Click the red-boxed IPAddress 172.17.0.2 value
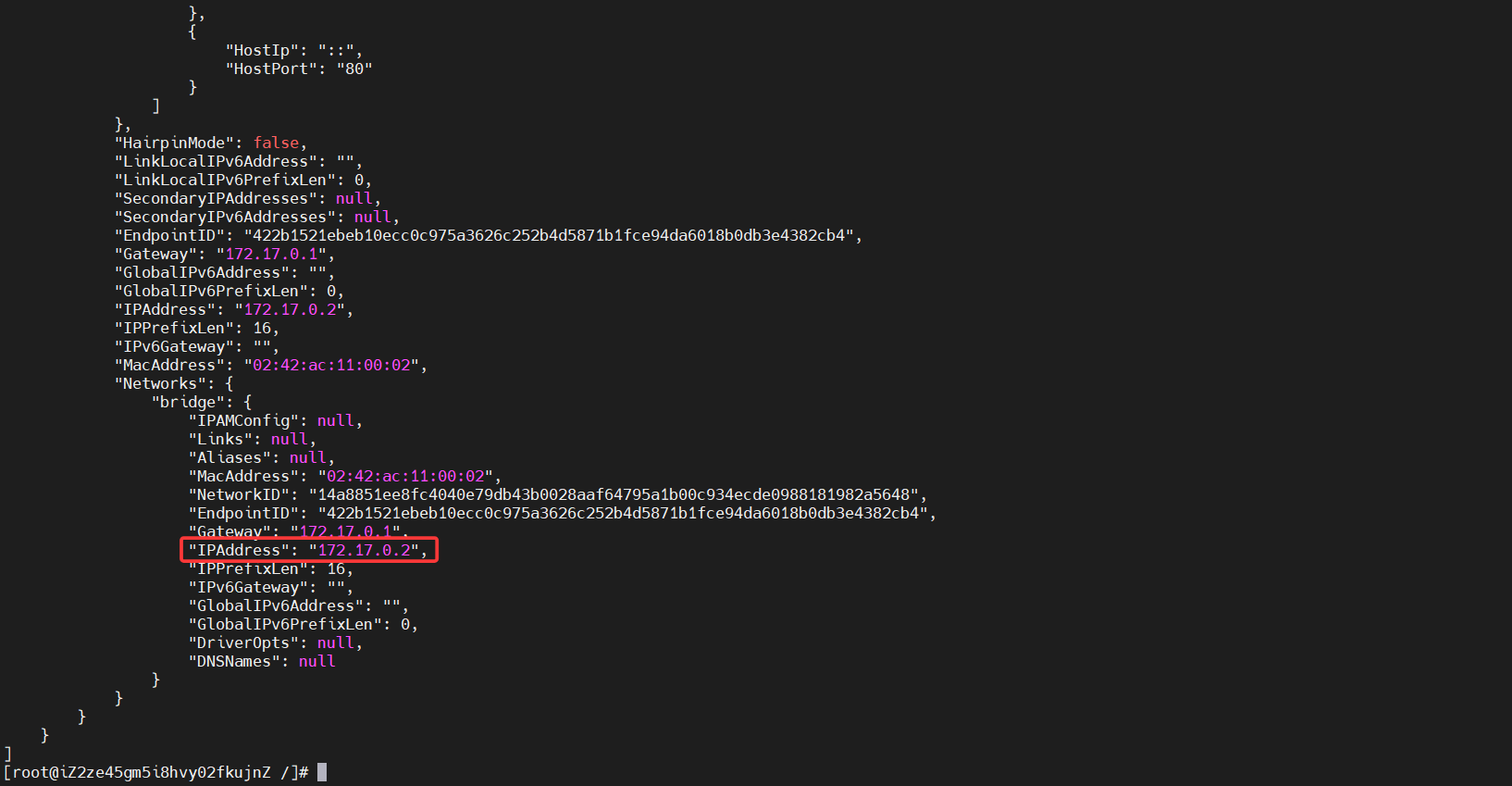The width and height of the screenshot is (1512, 786). [x=364, y=550]
